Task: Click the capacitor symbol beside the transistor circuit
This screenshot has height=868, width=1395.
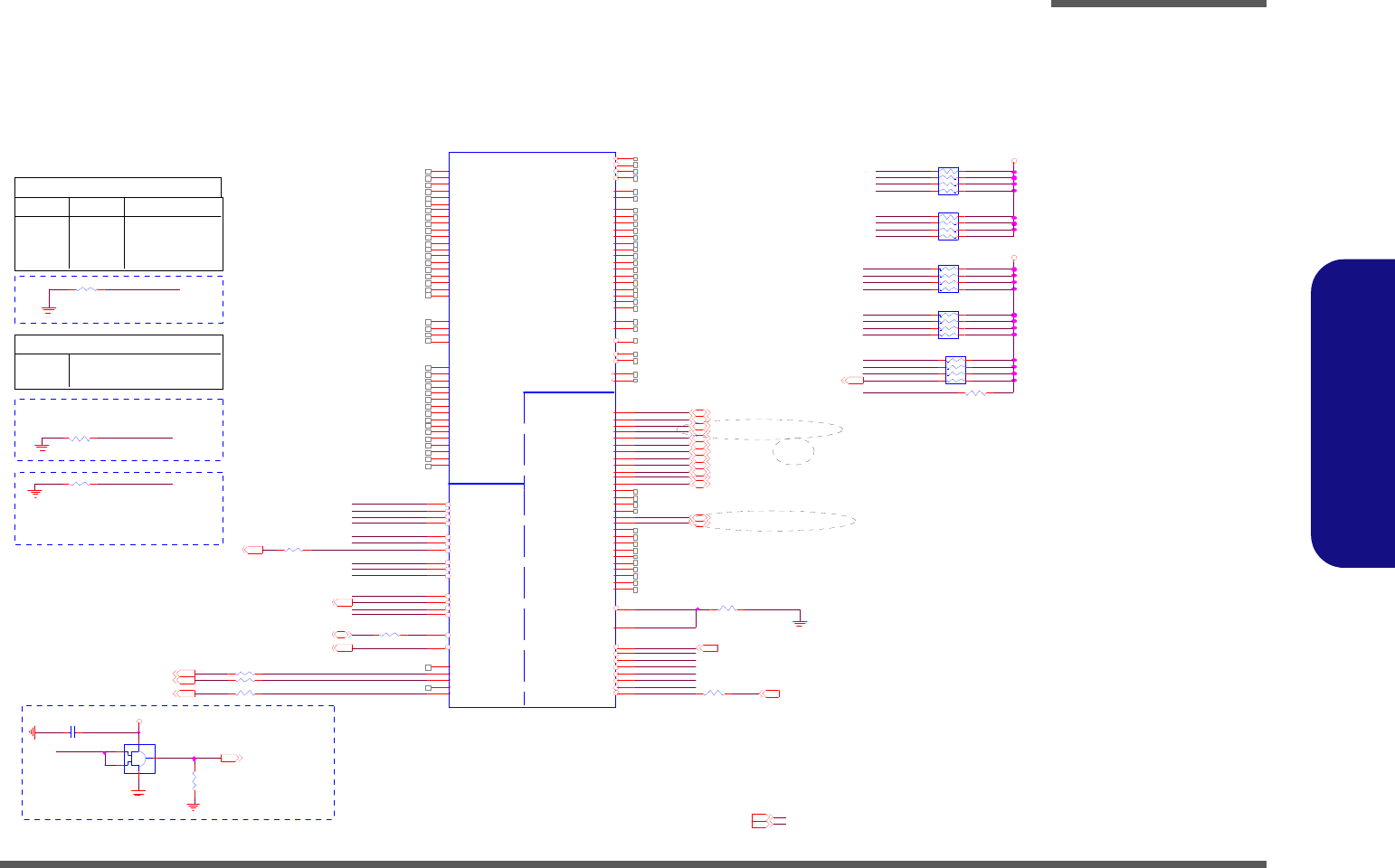Action: [73, 731]
